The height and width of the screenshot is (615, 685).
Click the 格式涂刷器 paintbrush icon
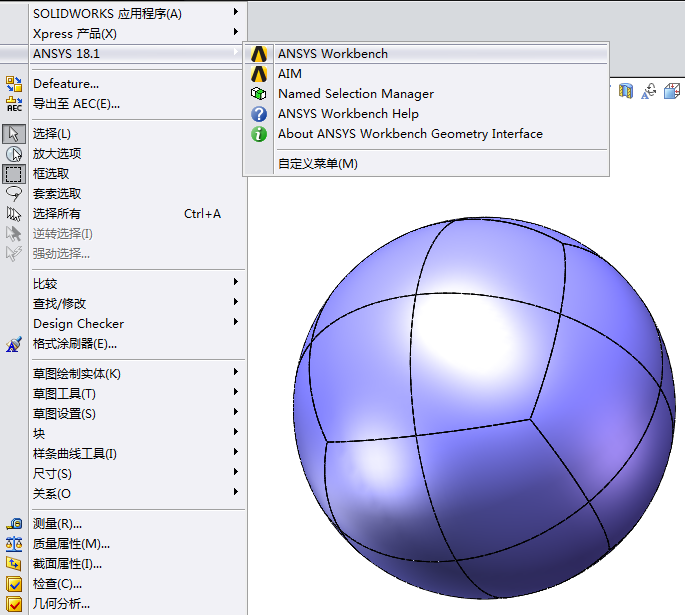coord(14,344)
